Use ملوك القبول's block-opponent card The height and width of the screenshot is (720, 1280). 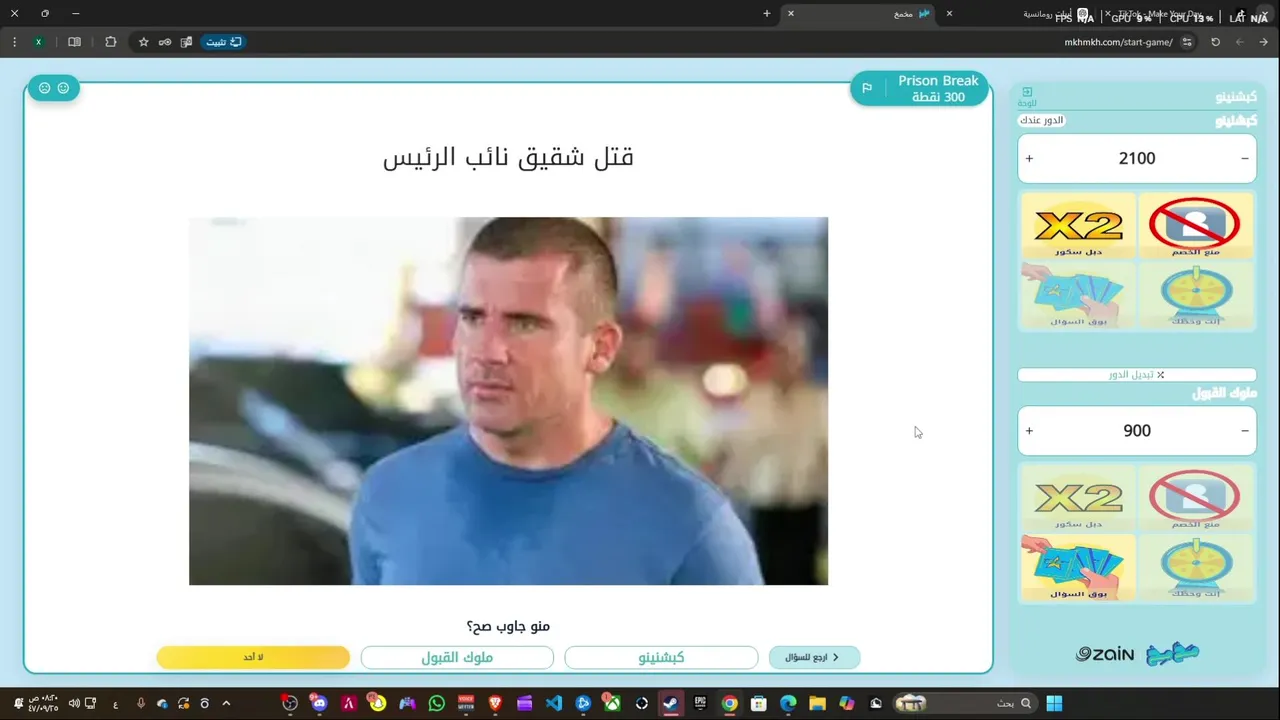1195,498
